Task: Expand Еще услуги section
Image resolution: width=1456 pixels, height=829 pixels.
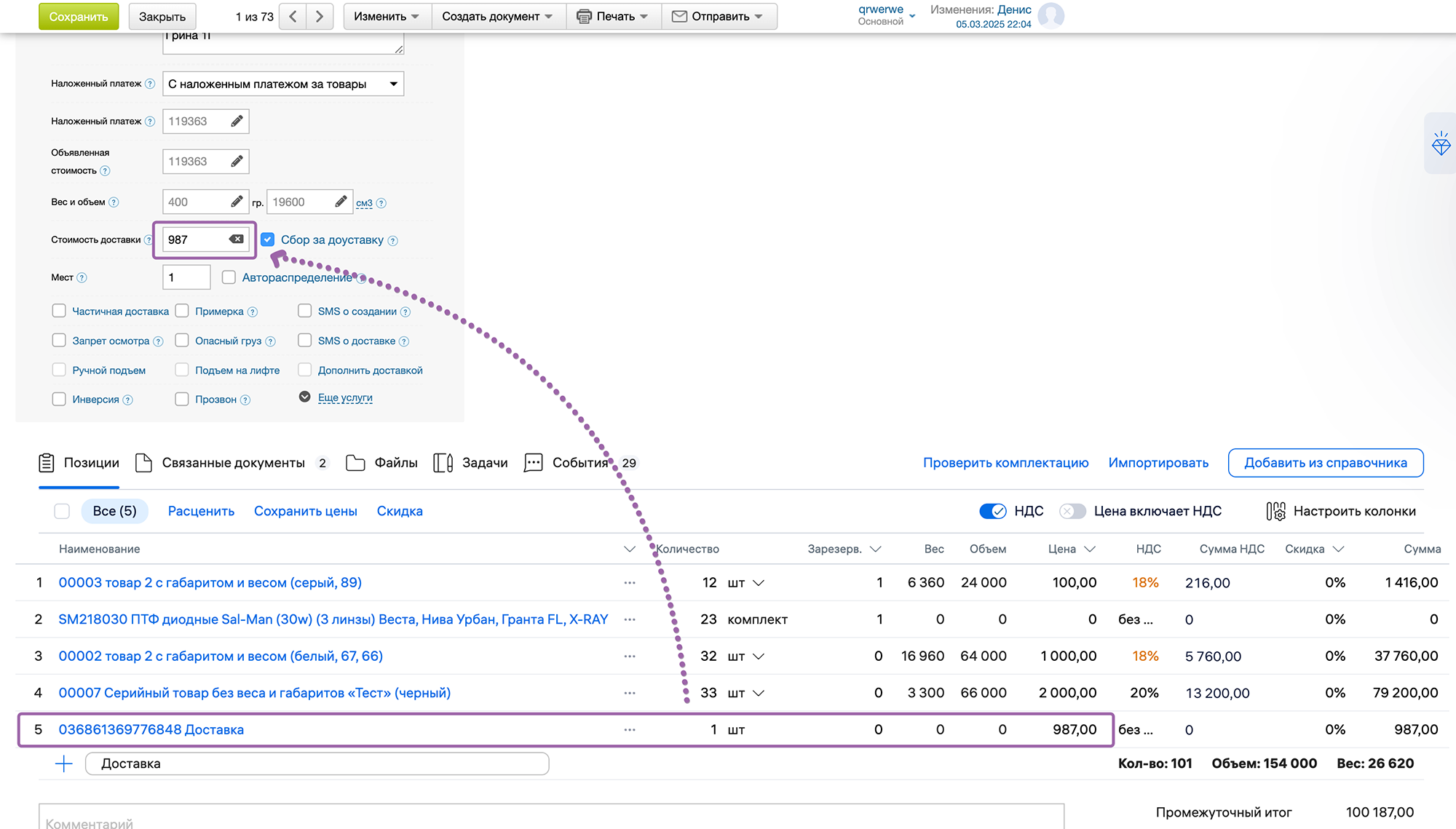Action: pos(344,397)
